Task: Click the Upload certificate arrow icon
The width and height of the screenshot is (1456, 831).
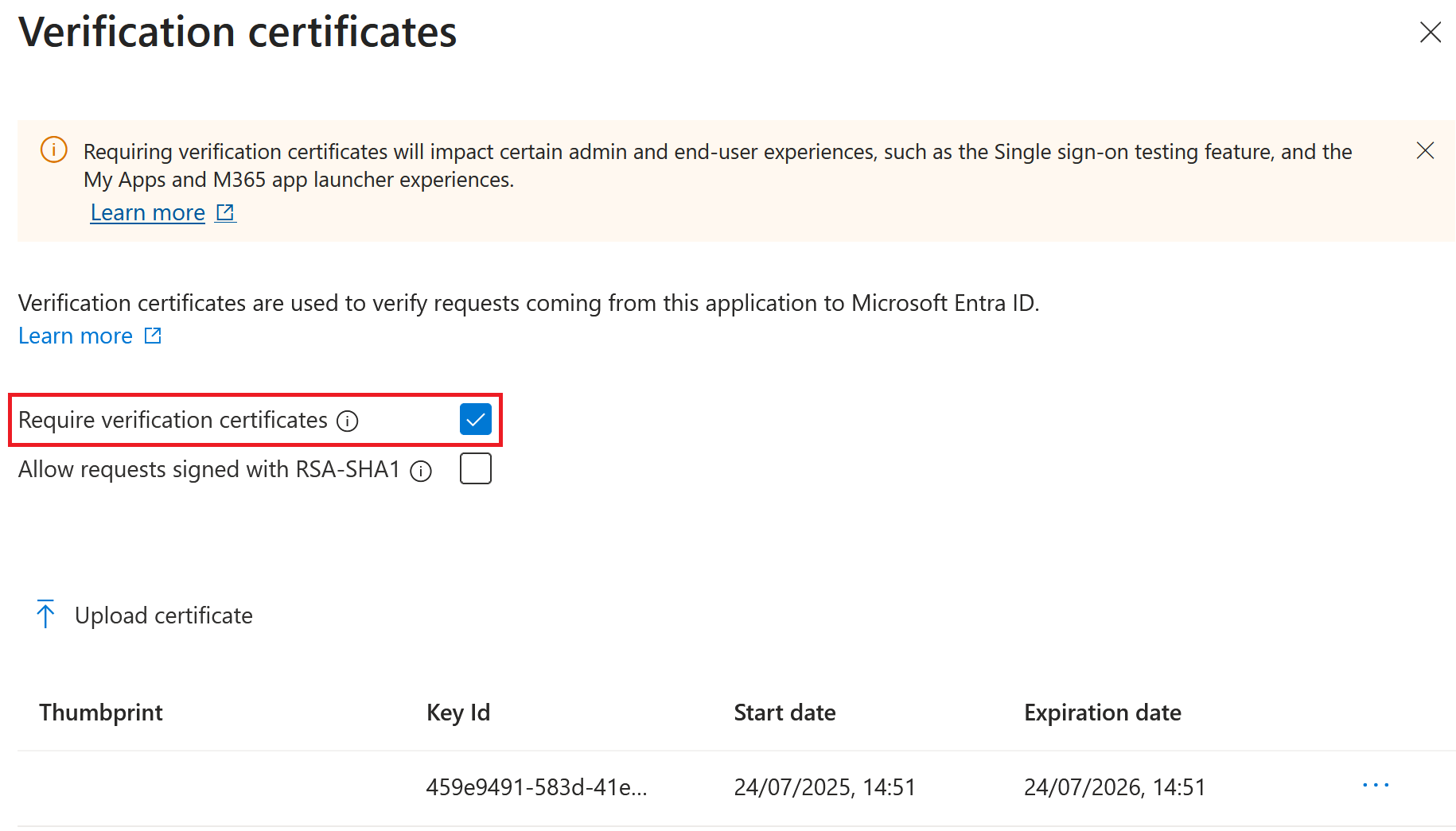Action: click(46, 615)
